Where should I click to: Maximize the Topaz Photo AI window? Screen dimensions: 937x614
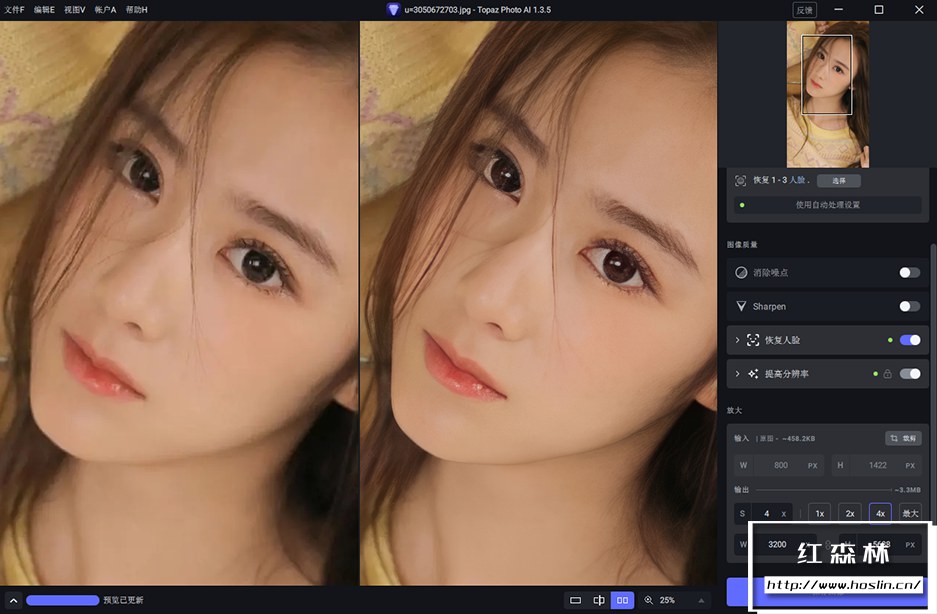click(x=878, y=10)
